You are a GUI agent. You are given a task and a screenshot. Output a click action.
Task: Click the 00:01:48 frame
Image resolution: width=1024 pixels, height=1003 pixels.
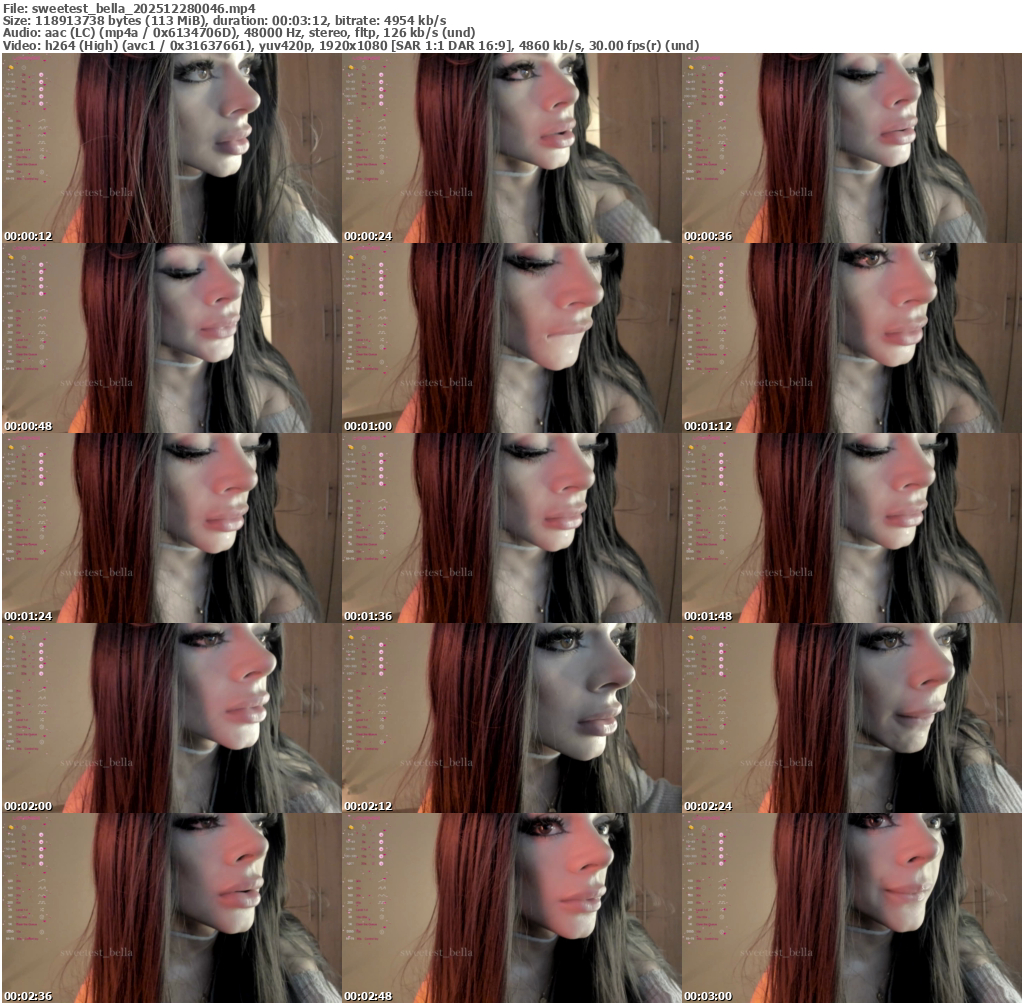[851, 528]
